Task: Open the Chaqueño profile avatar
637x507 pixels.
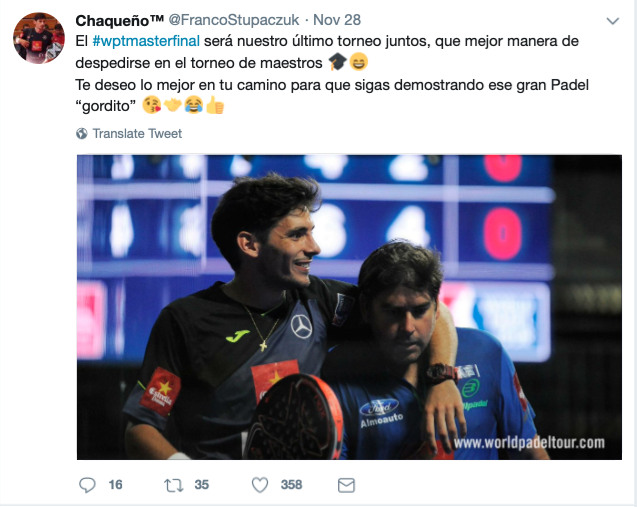Action: coord(39,38)
